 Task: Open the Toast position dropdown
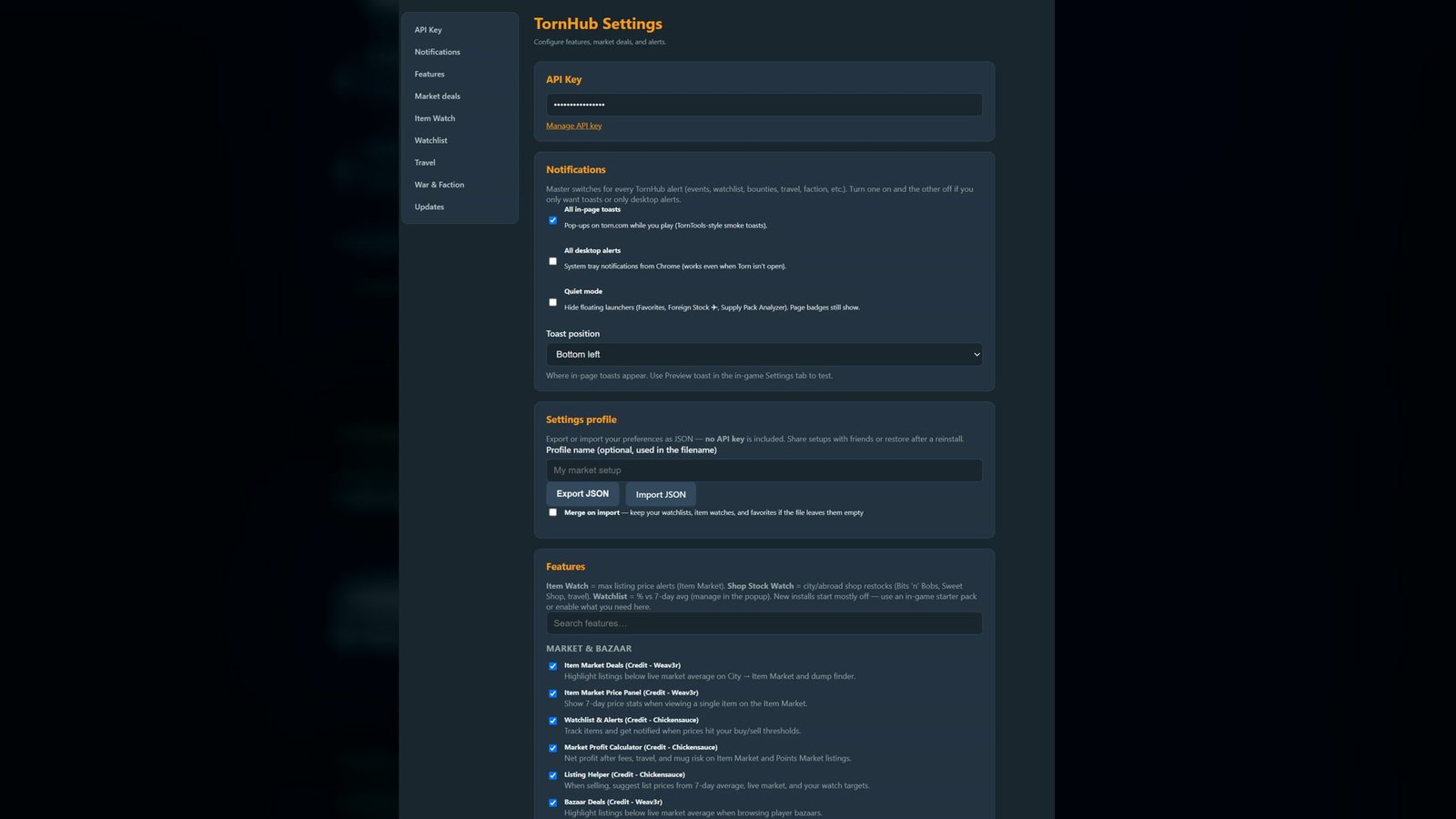[763, 354]
